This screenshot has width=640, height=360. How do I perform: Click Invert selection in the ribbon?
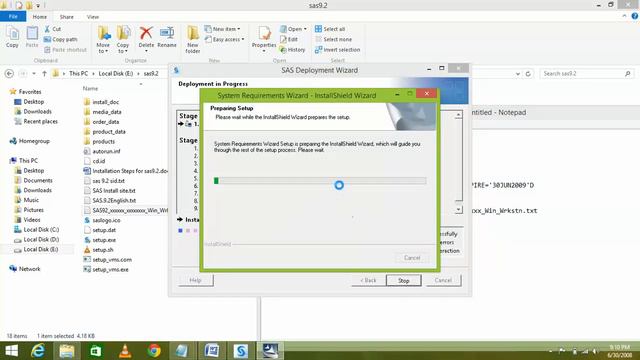338,50
